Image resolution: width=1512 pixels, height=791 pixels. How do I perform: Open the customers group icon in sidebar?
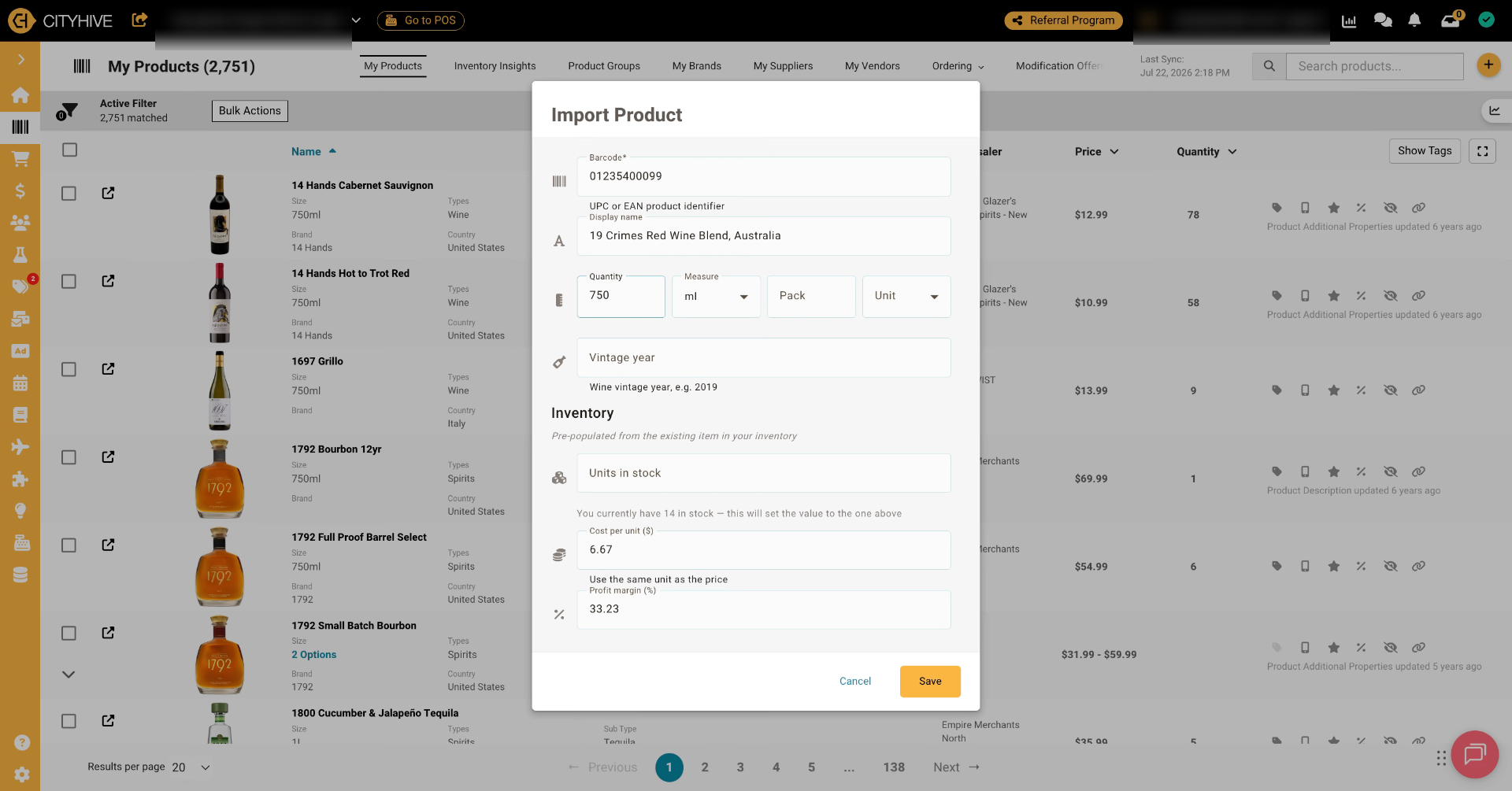pos(20,223)
